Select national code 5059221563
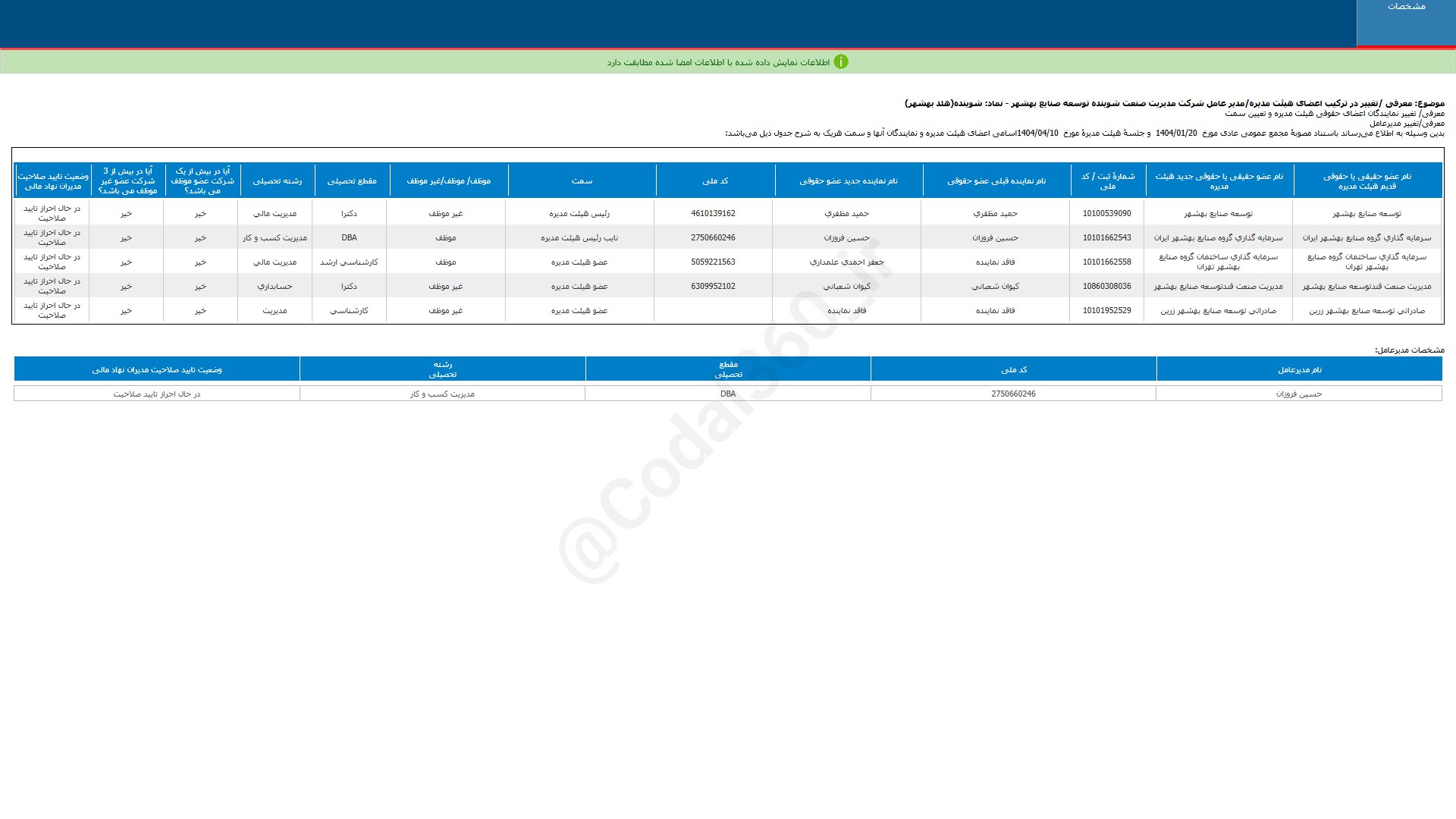Screen dimensions: 1456x819 pyautogui.click(x=713, y=262)
